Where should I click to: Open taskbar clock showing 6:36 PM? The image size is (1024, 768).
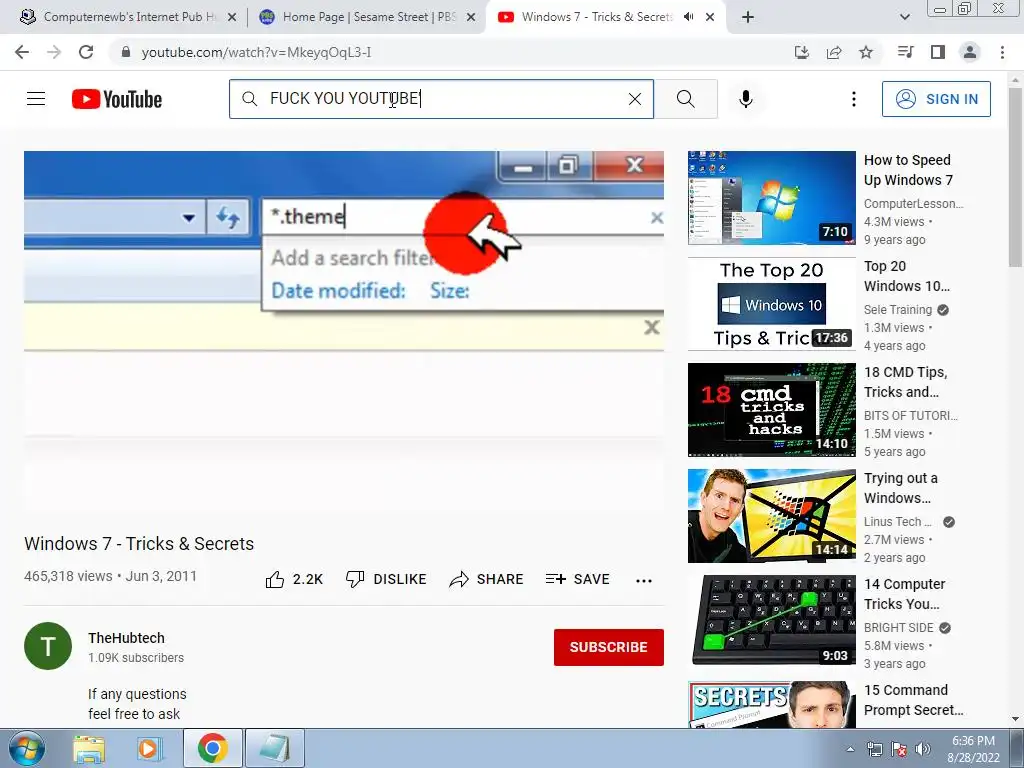point(973,749)
